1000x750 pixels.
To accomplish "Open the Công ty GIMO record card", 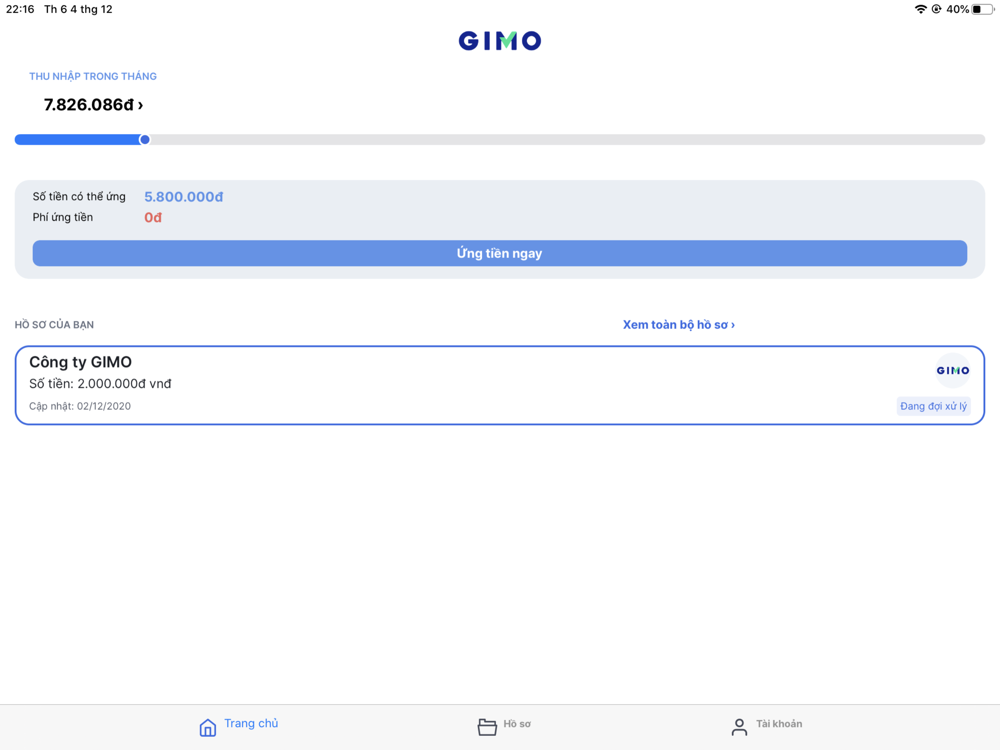I will [500, 385].
